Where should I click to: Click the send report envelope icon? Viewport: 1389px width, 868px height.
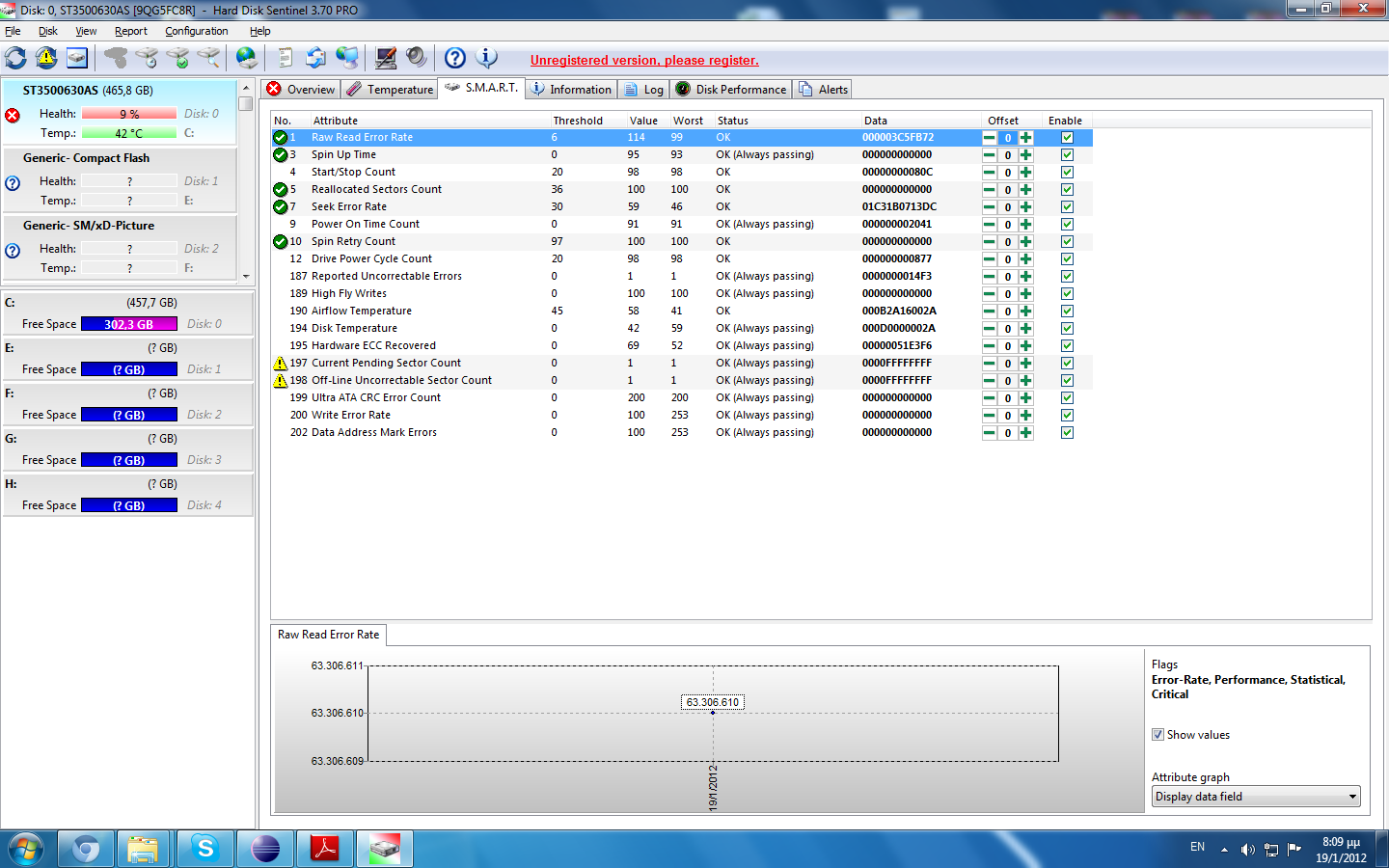pyautogui.click(x=315, y=58)
